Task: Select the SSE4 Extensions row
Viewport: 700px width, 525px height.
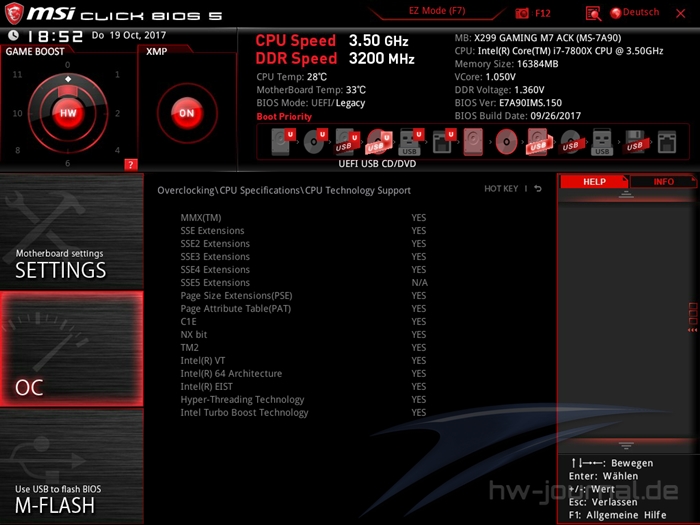Action: click(304, 270)
